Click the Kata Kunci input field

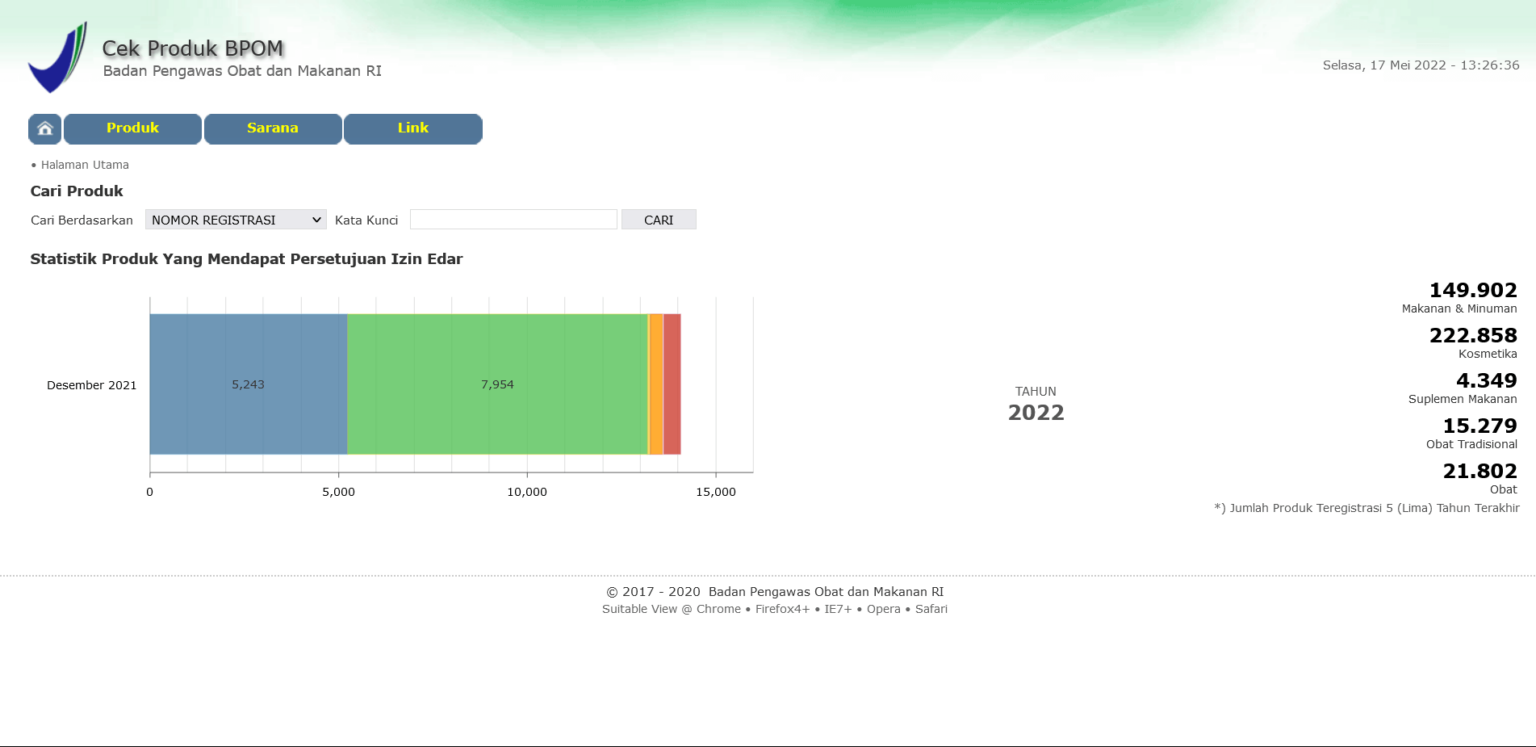point(513,220)
